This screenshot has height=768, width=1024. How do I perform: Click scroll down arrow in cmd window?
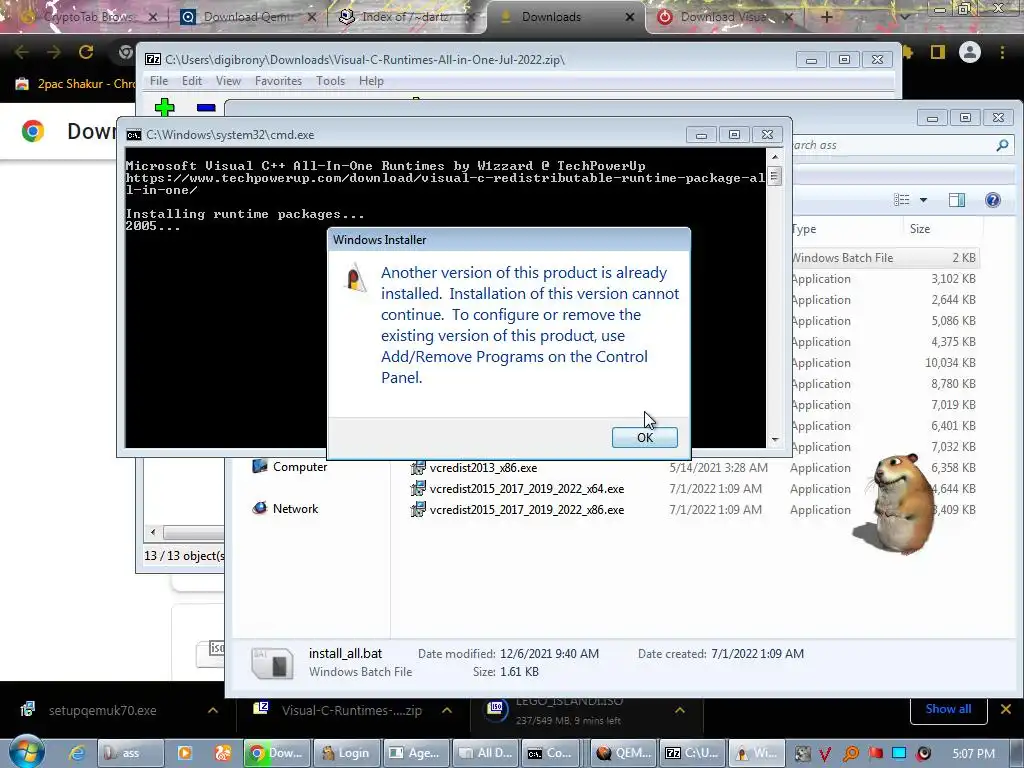[x=775, y=440]
